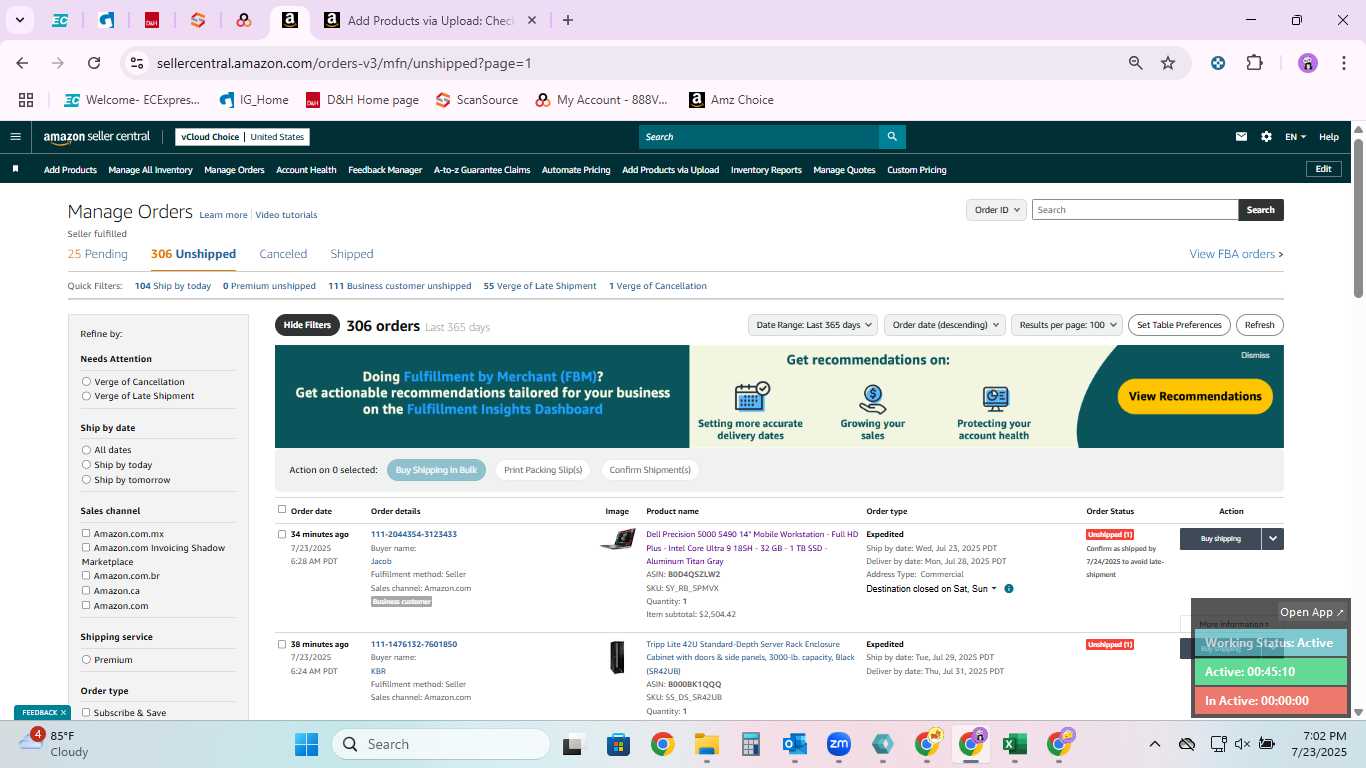Viewport: 1366px width, 768px height.
Task: Click the browser zoom magnifier icon
Action: pyautogui.click(x=1135, y=63)
